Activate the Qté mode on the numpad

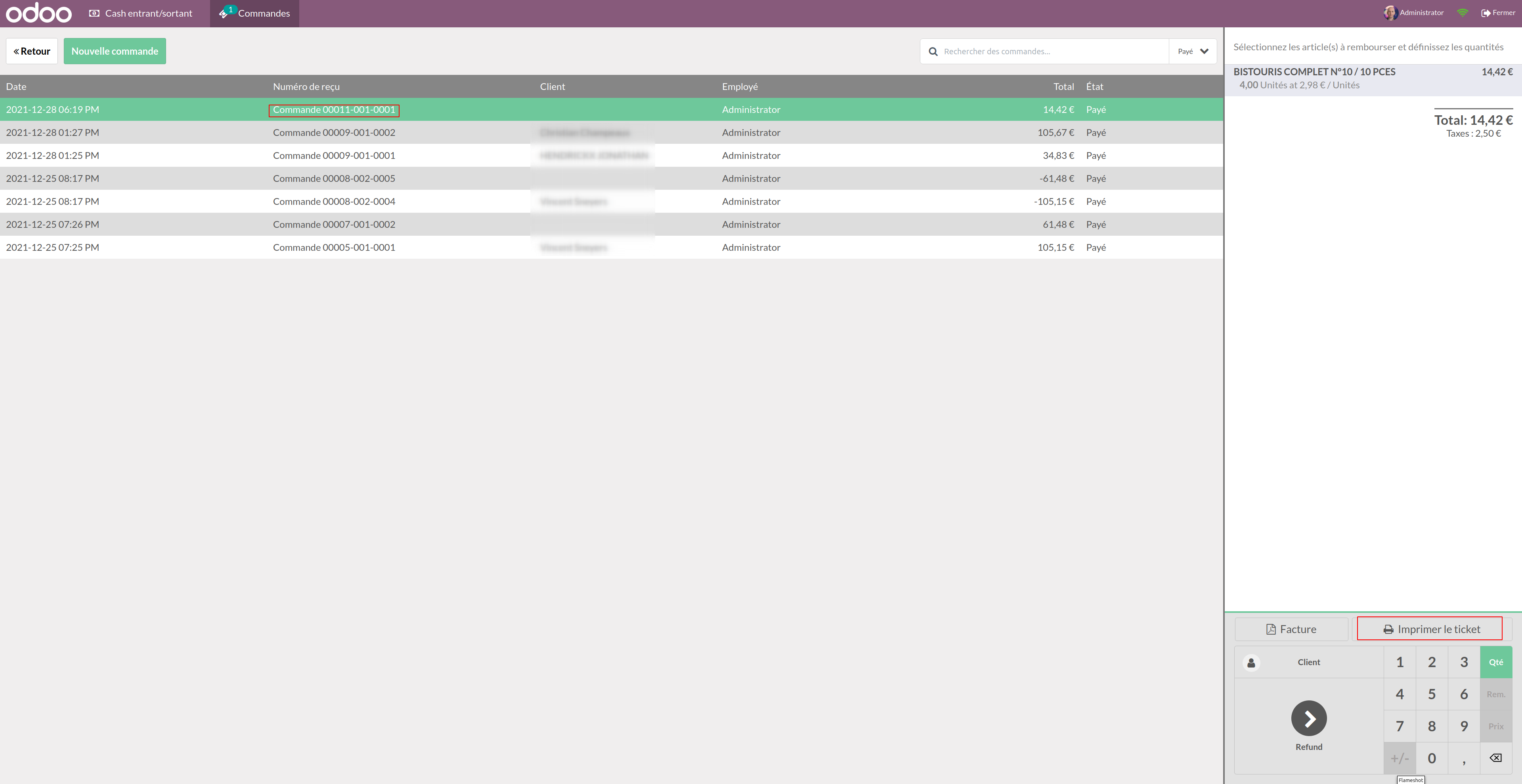pyautogui.click(x=1495, y=662)
